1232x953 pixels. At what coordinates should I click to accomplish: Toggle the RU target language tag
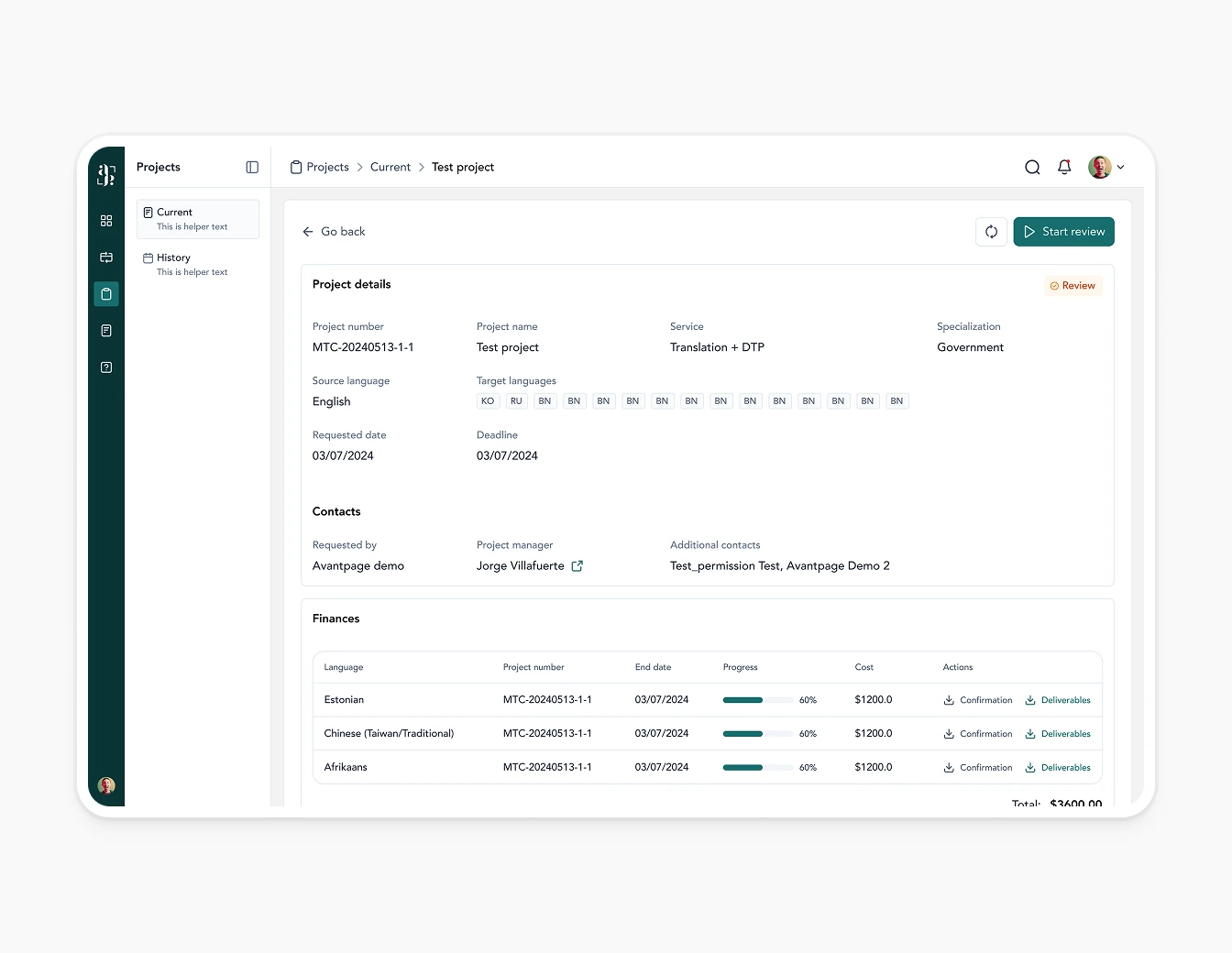[x=516, y=400]
